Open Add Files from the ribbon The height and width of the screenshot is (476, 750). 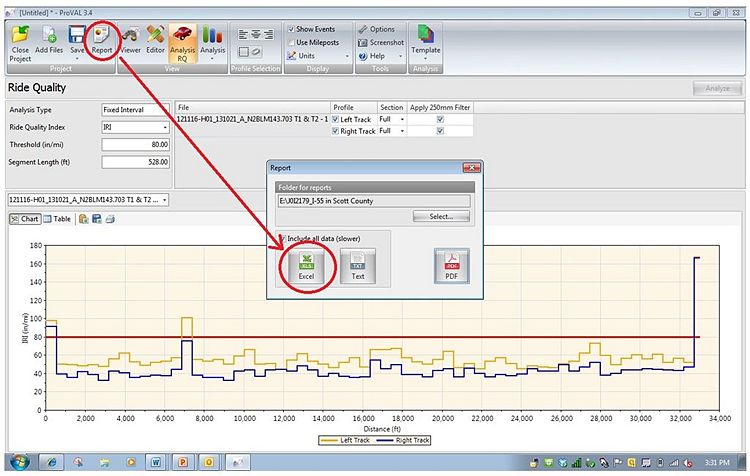49,40
